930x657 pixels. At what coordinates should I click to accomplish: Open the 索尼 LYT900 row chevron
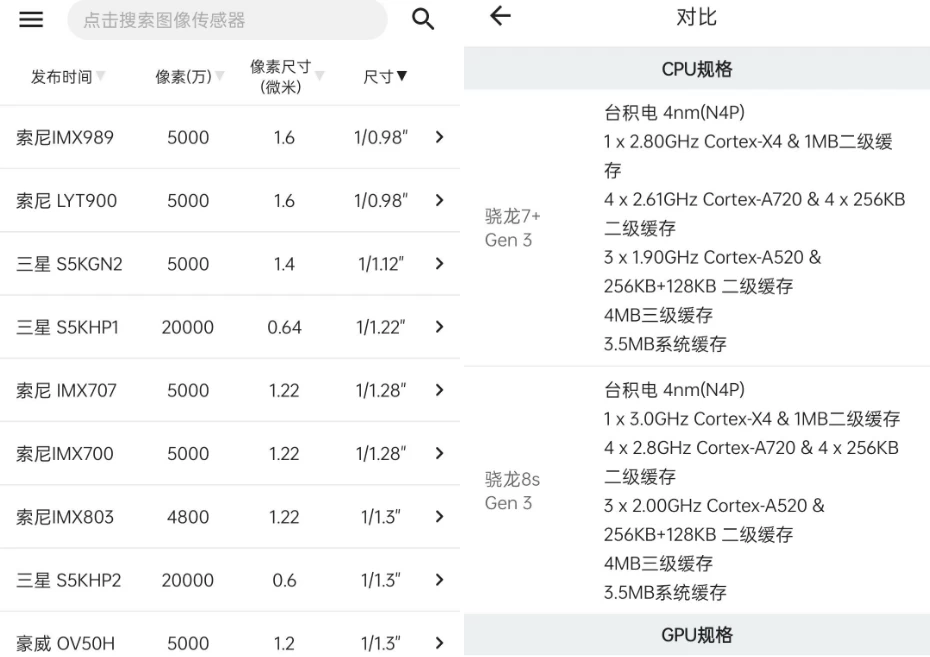(438, 201)
